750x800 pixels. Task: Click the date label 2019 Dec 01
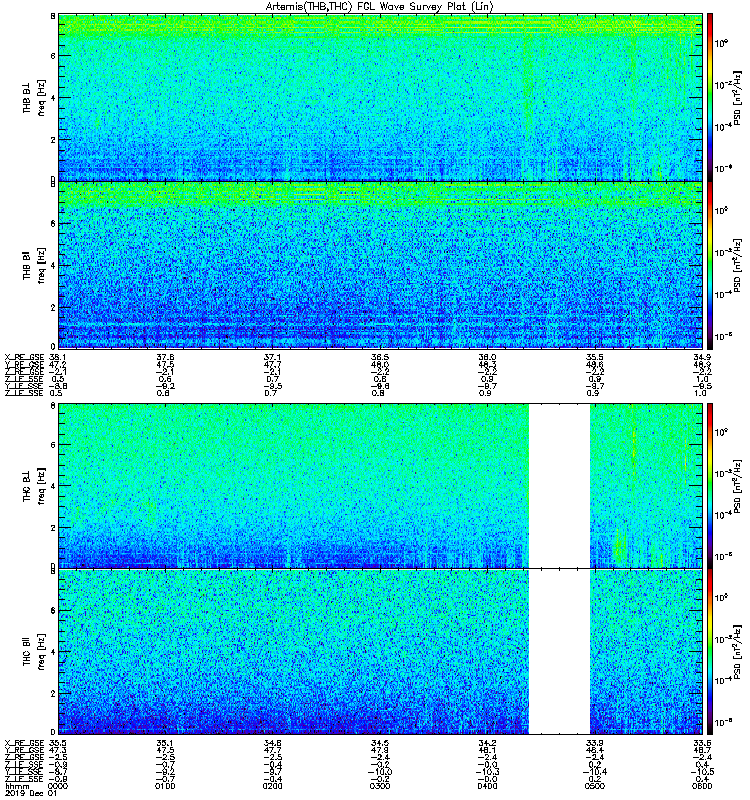31,793
